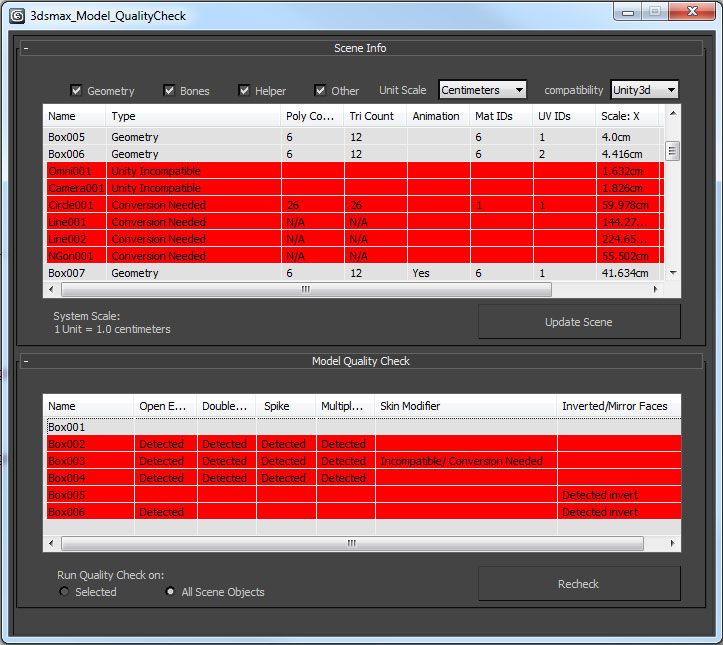Click the Animation column header
Image resolution: width=723 pixels, height=645 pixels.
(438, 116)
